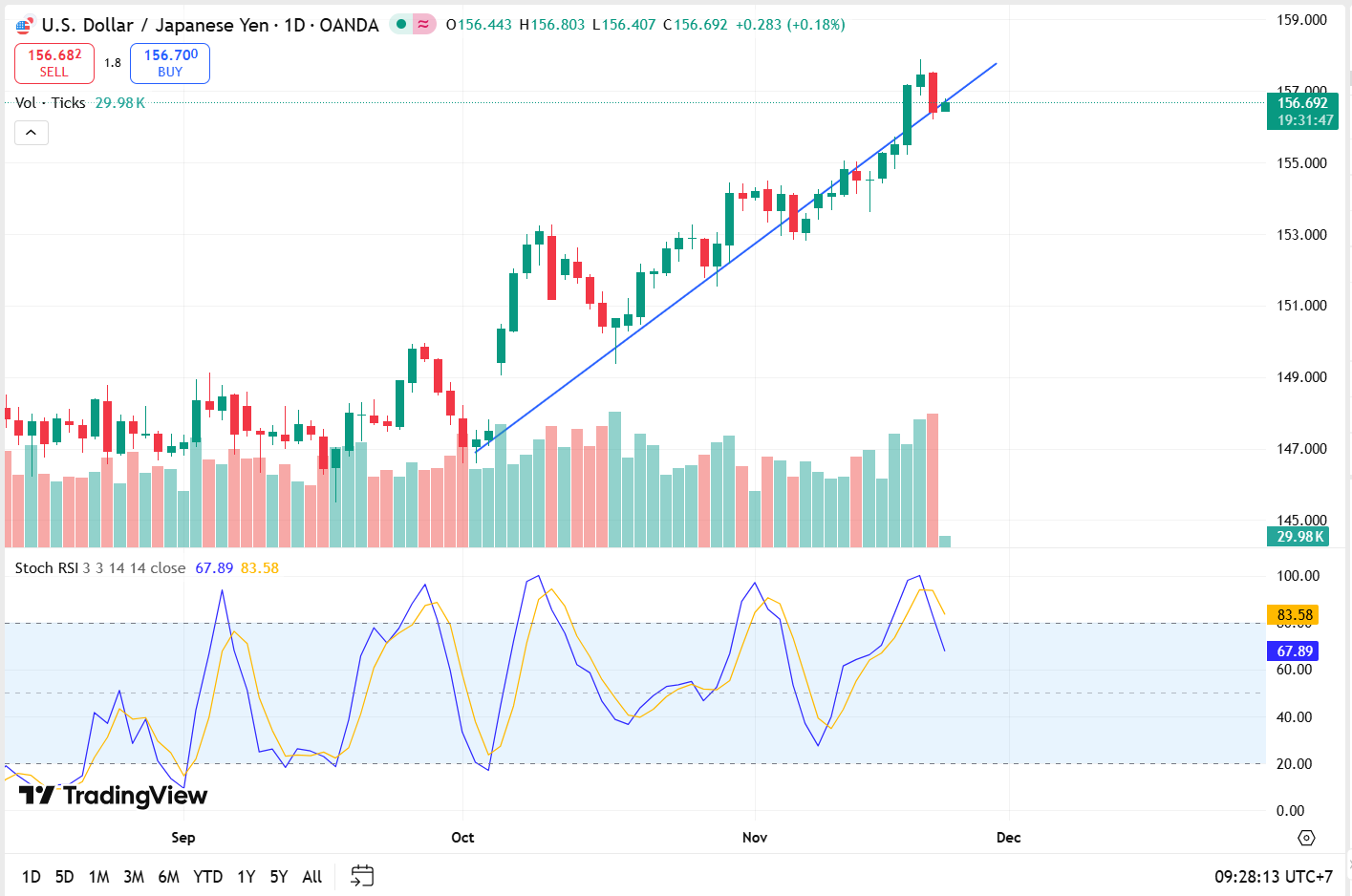This screenshot has height=896, width=1352.
Task: Toggle the green market status dot
Action: tap(400, 24)
